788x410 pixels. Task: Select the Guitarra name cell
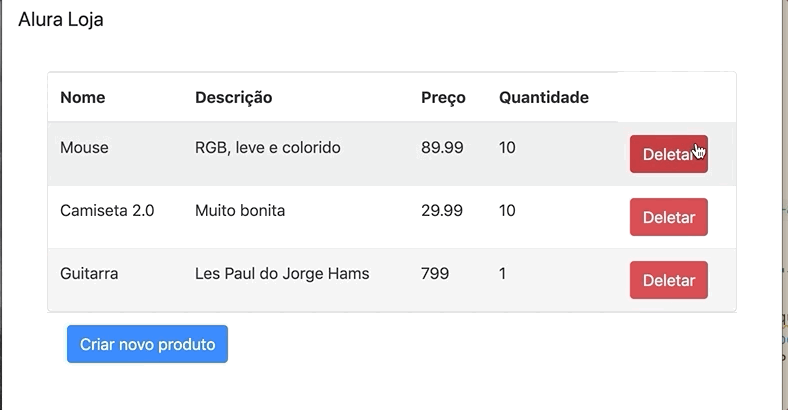89,274
